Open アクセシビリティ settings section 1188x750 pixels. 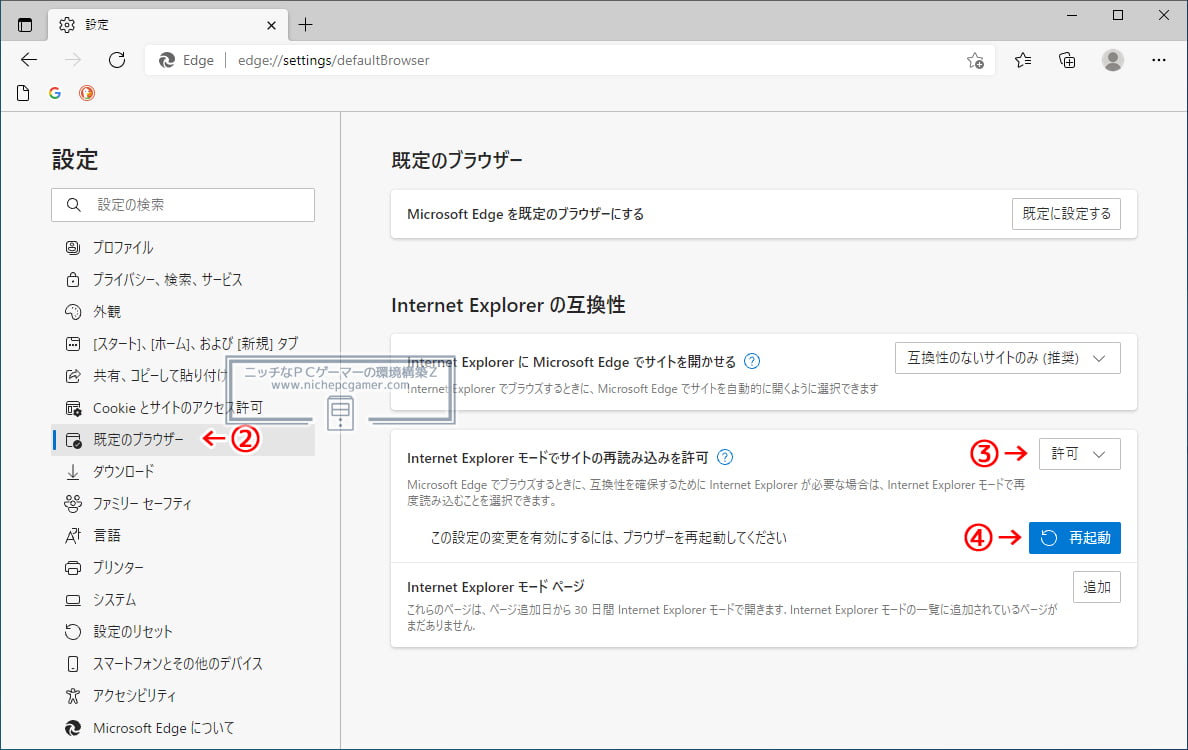click(x=183, y=695)
